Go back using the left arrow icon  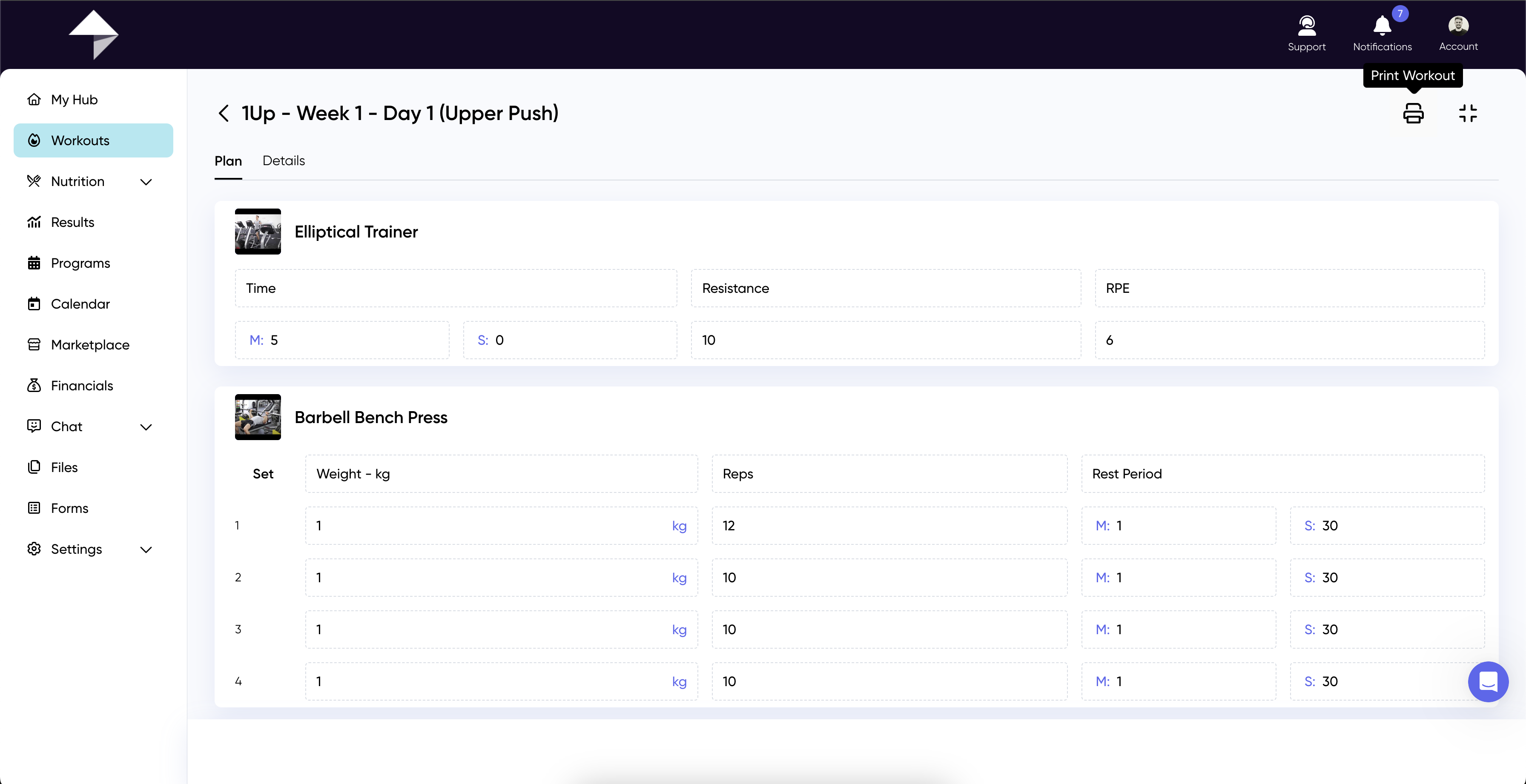click(224, 113)
